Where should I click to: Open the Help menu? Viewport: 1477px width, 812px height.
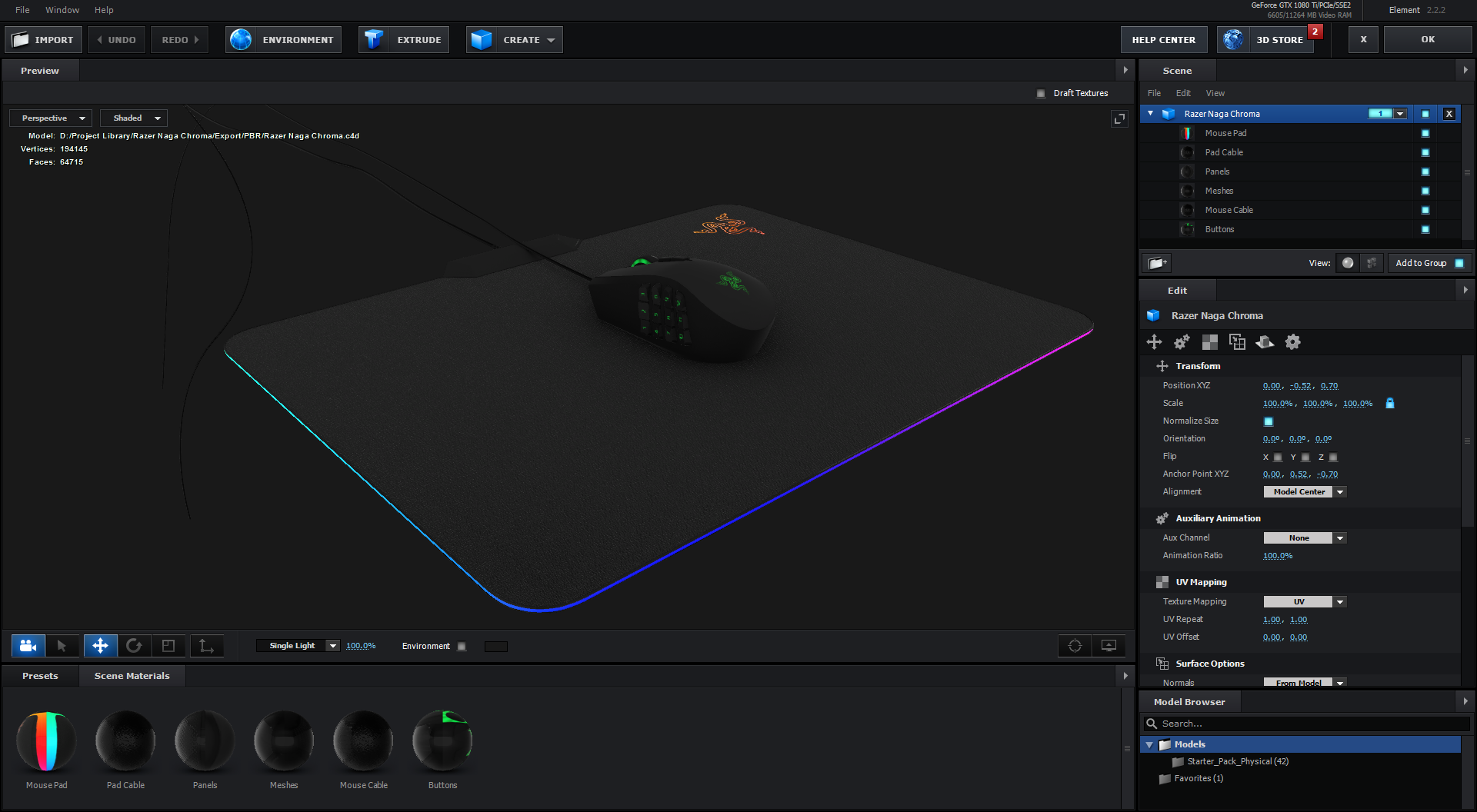point(104,10)
